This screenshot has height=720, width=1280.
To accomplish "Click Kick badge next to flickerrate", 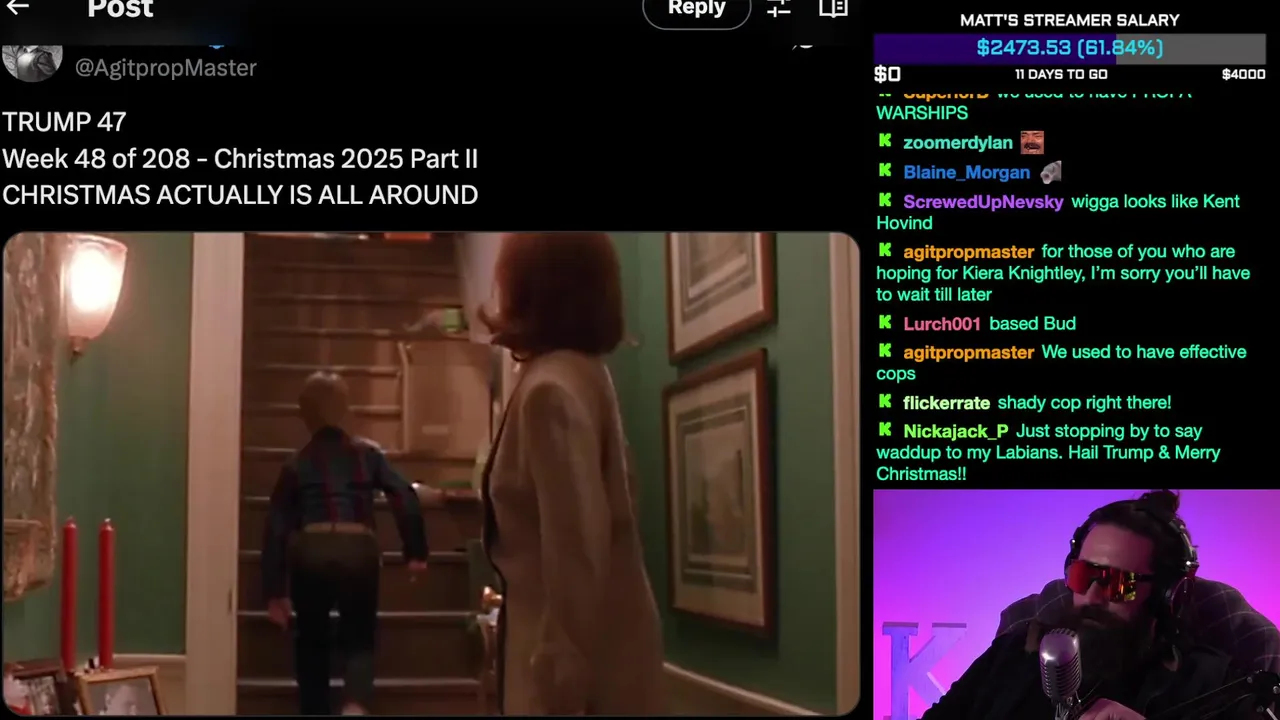I will click(885, 401).
